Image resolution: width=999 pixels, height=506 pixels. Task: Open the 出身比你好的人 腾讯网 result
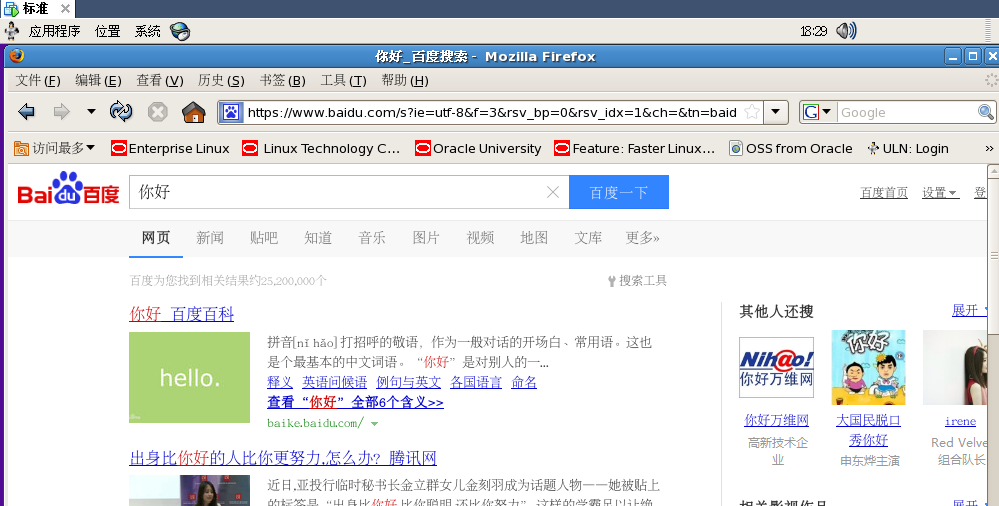[x=283, y=458]
